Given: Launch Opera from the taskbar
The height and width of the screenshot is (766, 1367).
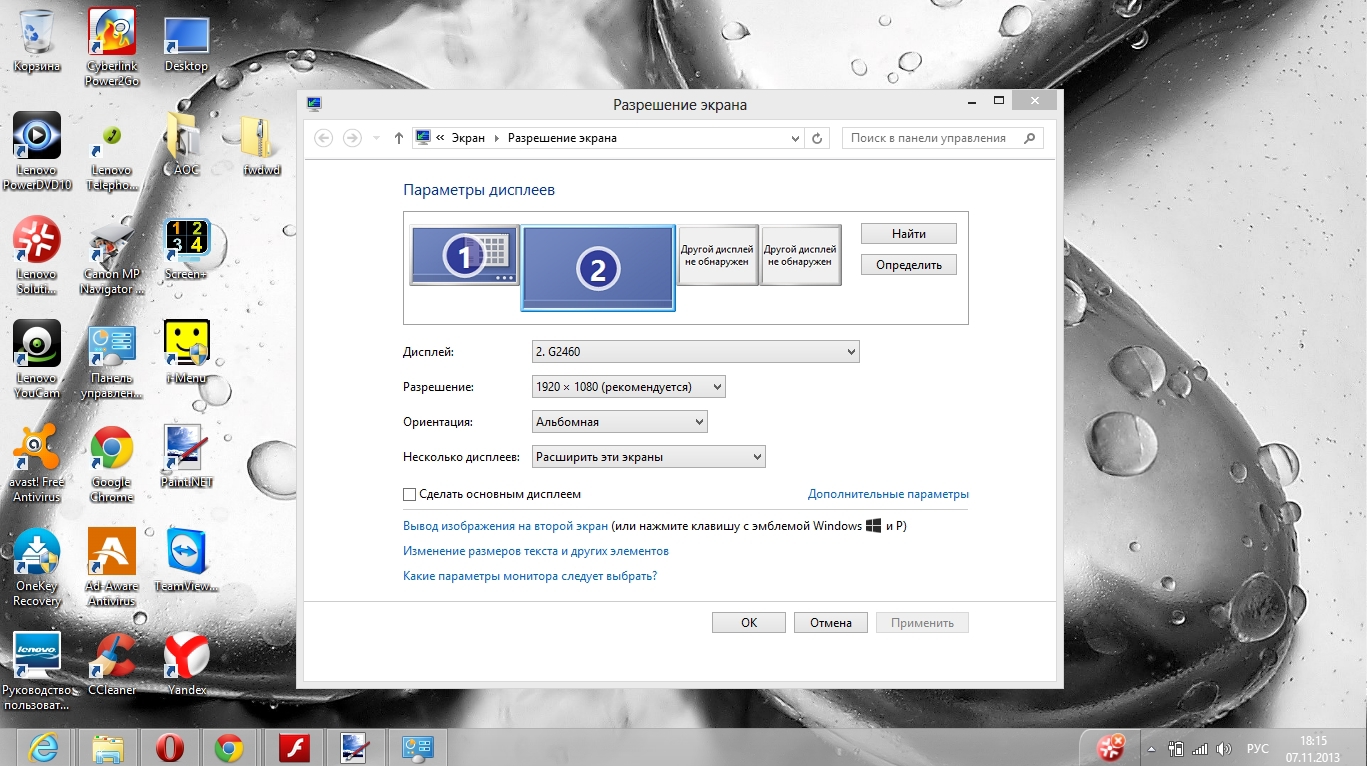Looking at the screenshot, I should tap(169, 748).
